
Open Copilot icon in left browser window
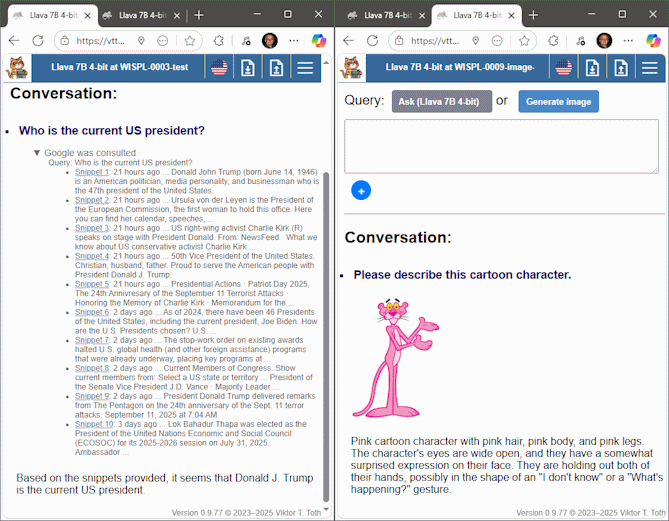319,41
